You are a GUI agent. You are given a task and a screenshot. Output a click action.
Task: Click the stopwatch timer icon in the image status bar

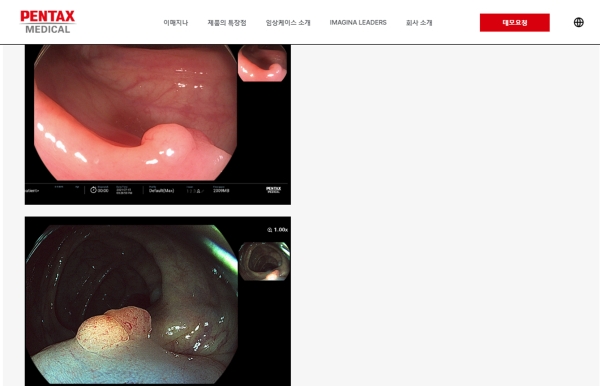pyautogui.click(x=93, y=190)
